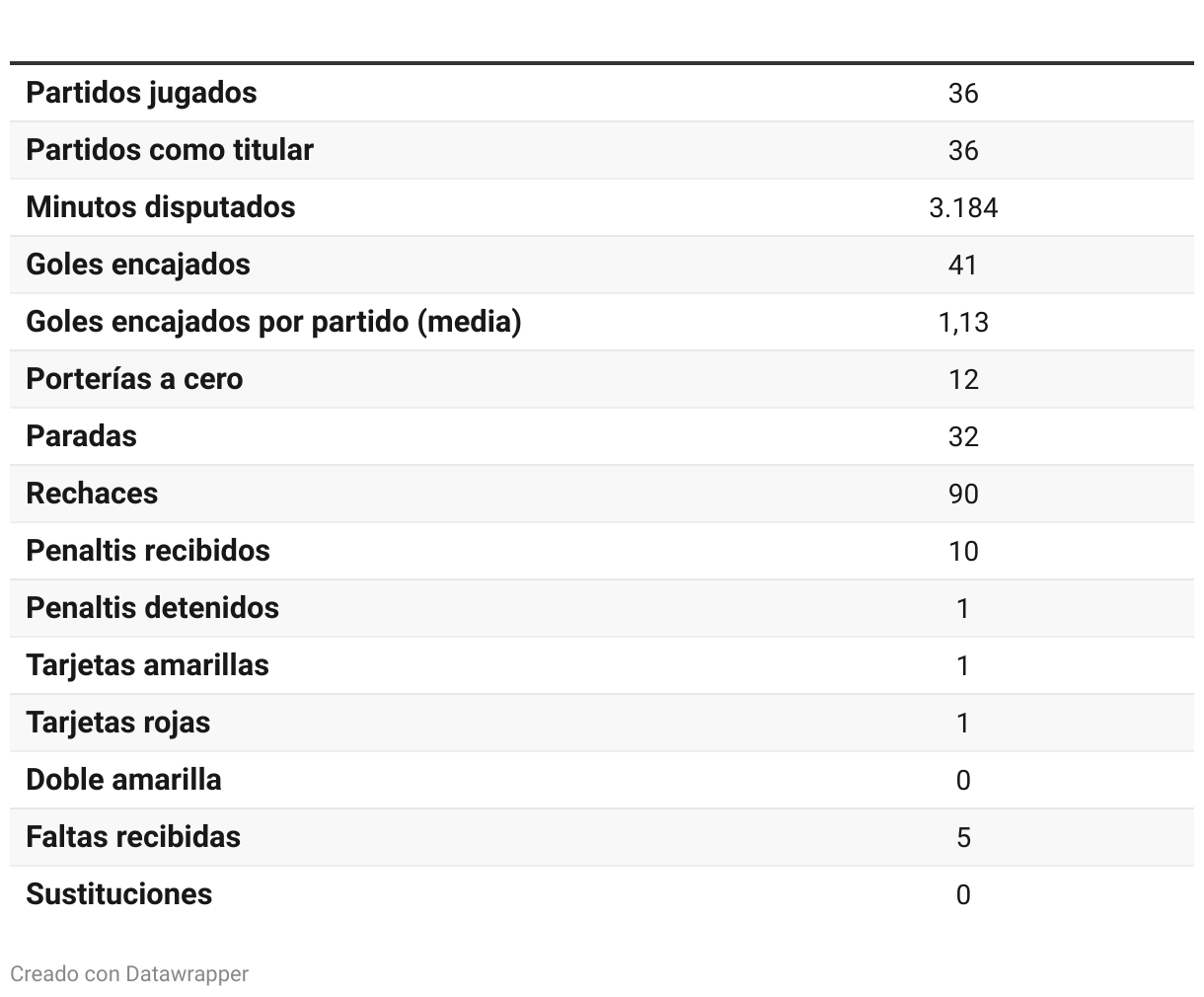Click the Faltas recibidas value 5
Viewport: 1204px width, 997px height.
click(x=963, y=837)
